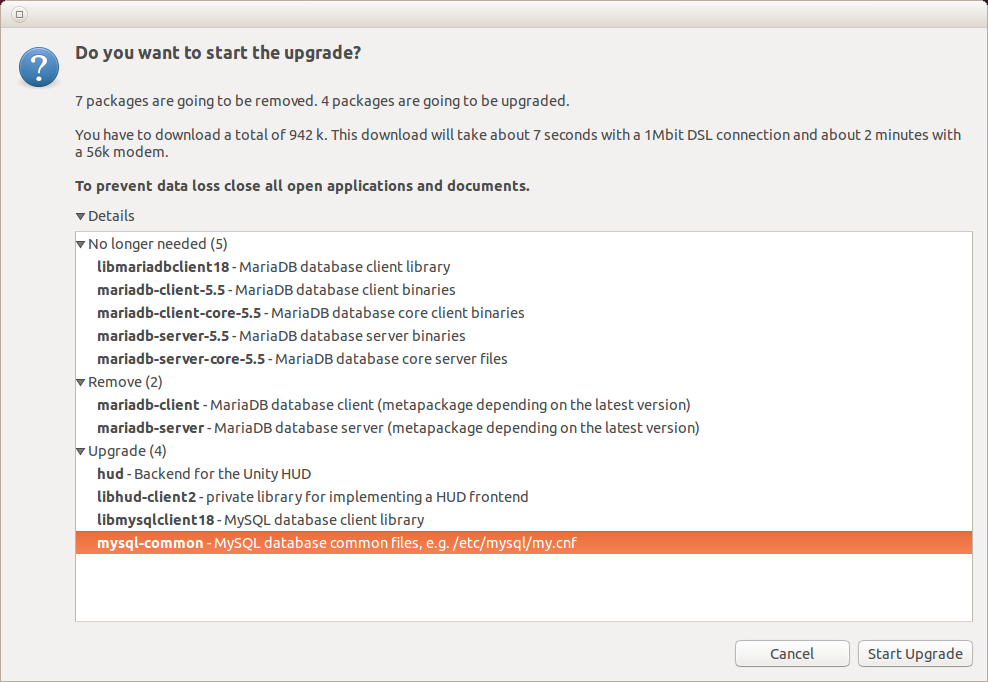The height and width of the screenshot is (682, 988).
Task: Highlight the mariadb-server-5.5 package
Action: tap(281, 336)
